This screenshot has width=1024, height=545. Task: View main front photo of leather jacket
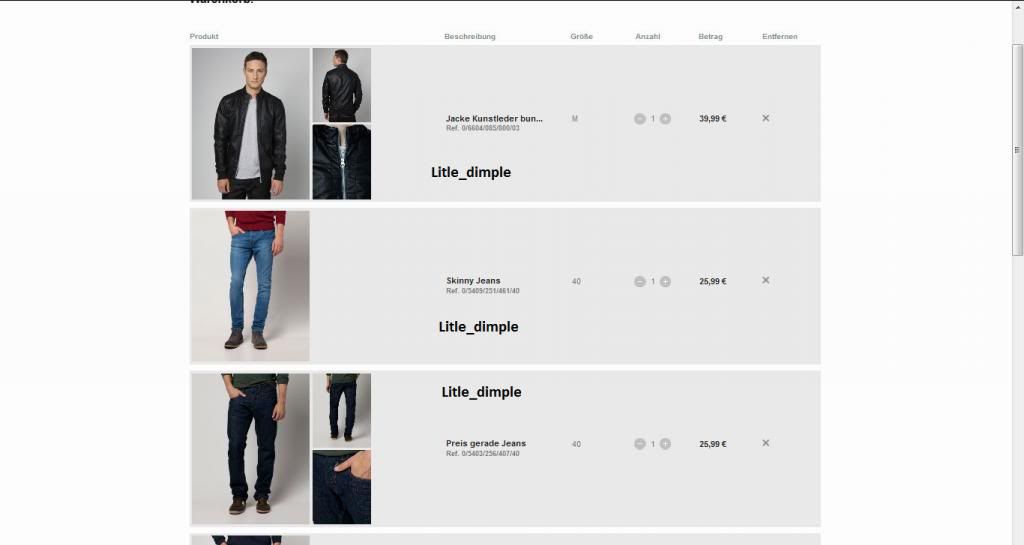(250, 123)
